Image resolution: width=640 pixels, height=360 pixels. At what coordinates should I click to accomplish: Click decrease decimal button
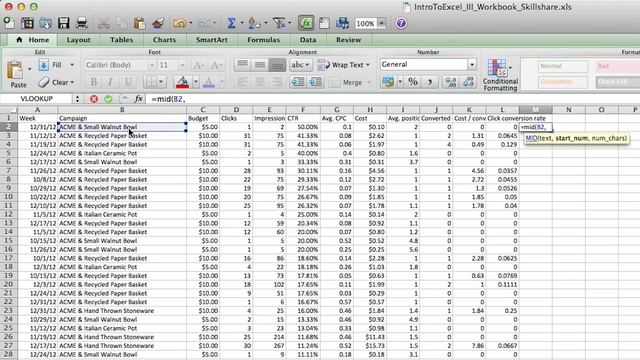point(468,82)
